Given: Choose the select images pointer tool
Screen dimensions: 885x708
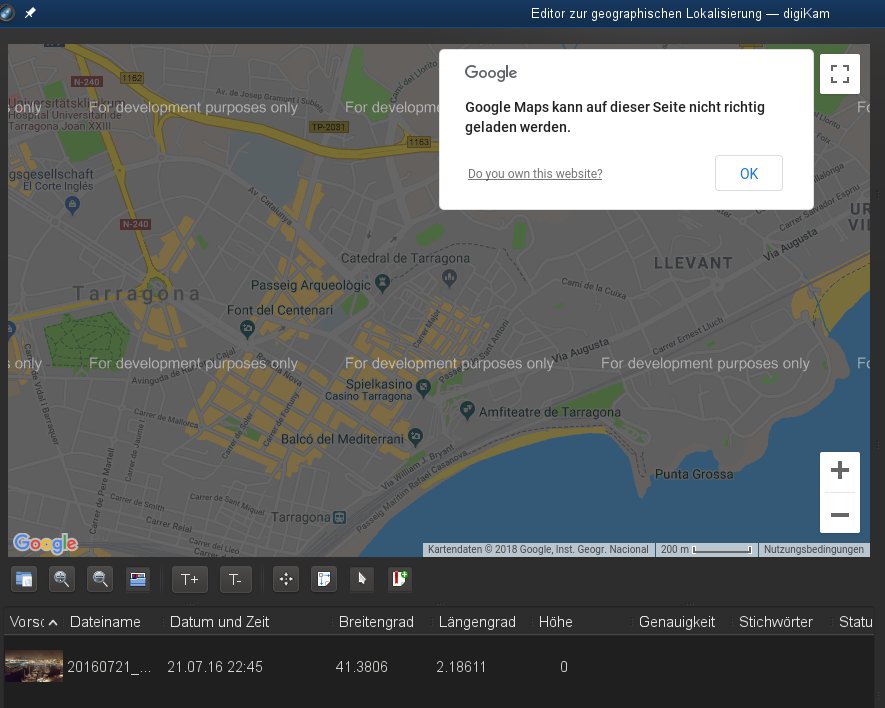Looking at the screenshot, I should [362, 578].
